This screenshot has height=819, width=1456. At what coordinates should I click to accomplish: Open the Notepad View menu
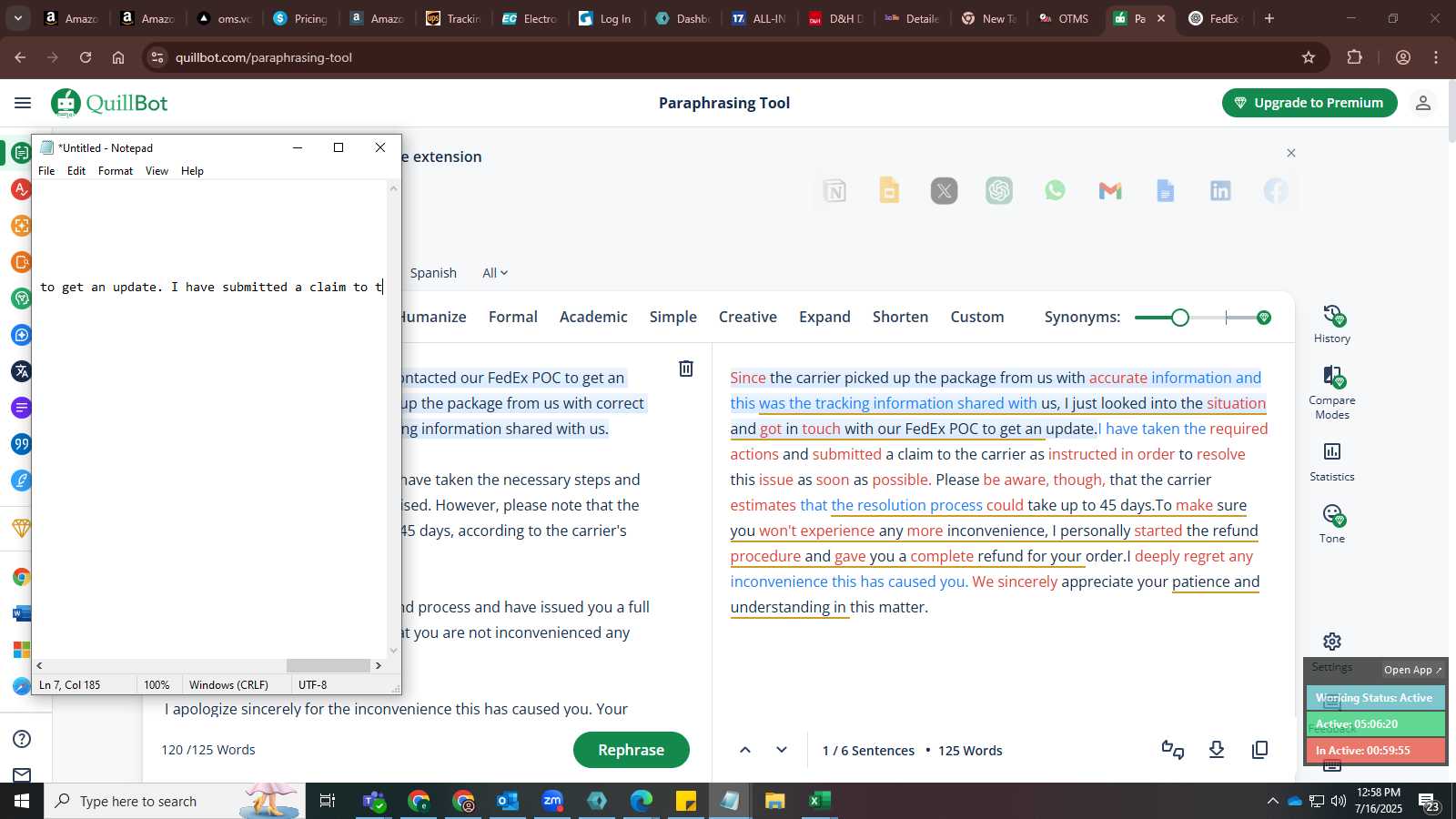tap(157, 171)
